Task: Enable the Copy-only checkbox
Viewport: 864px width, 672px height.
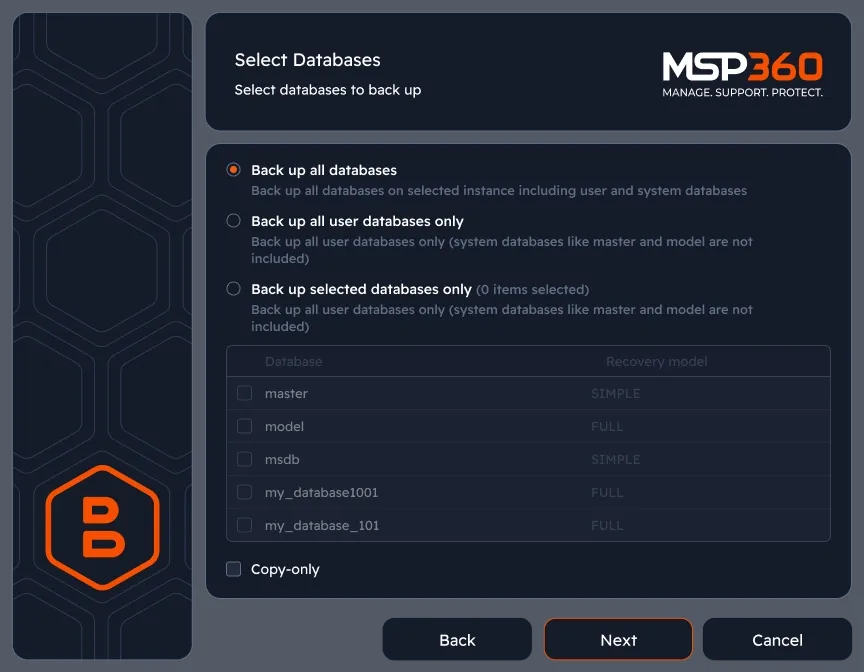Action: [x=234, y=569]
